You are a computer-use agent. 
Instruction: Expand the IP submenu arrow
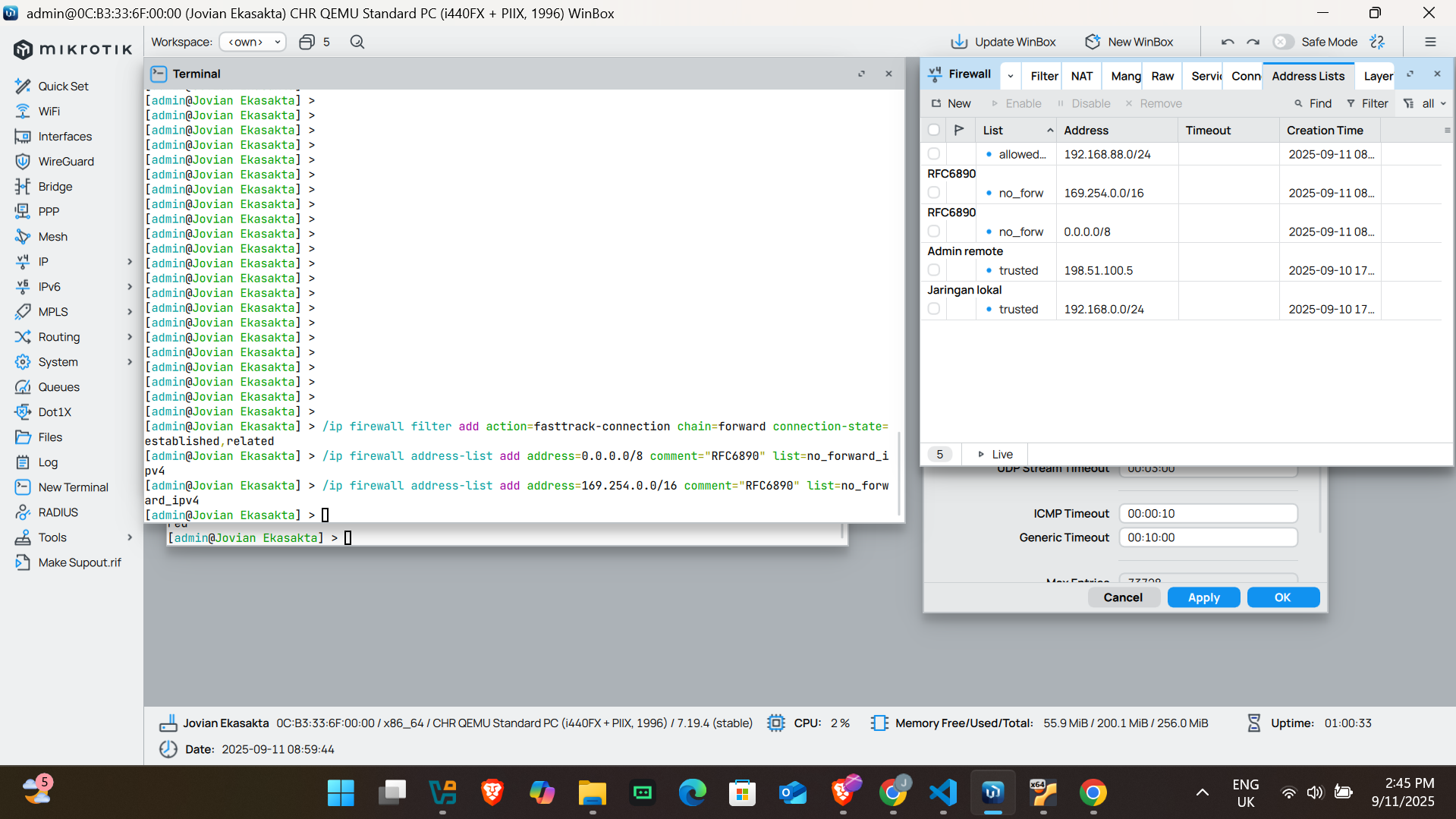pos(130,262)
